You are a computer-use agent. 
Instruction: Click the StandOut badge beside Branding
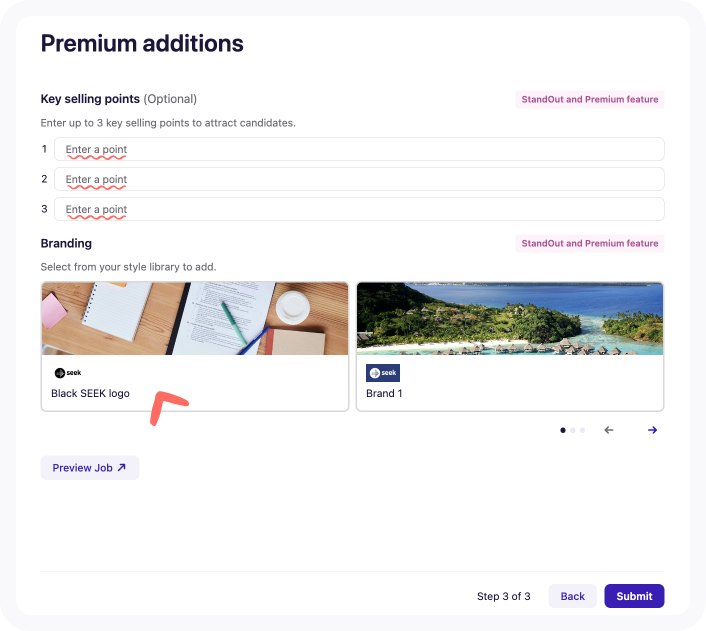click(x=589, y=243)
